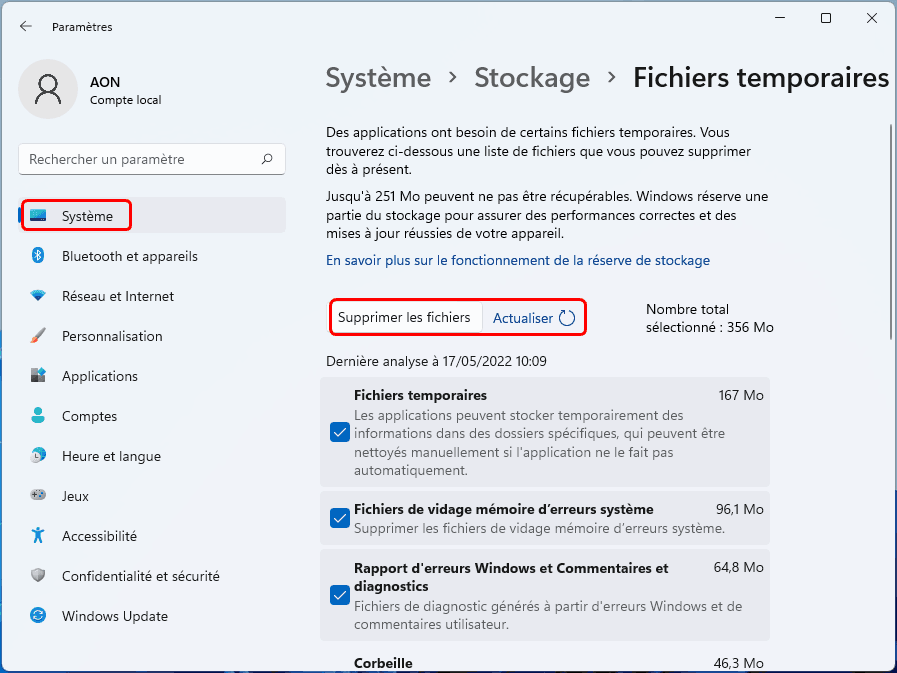Click the search magnifier icon
The width and height of the screenshot is (897, 673).
(267, 159)
